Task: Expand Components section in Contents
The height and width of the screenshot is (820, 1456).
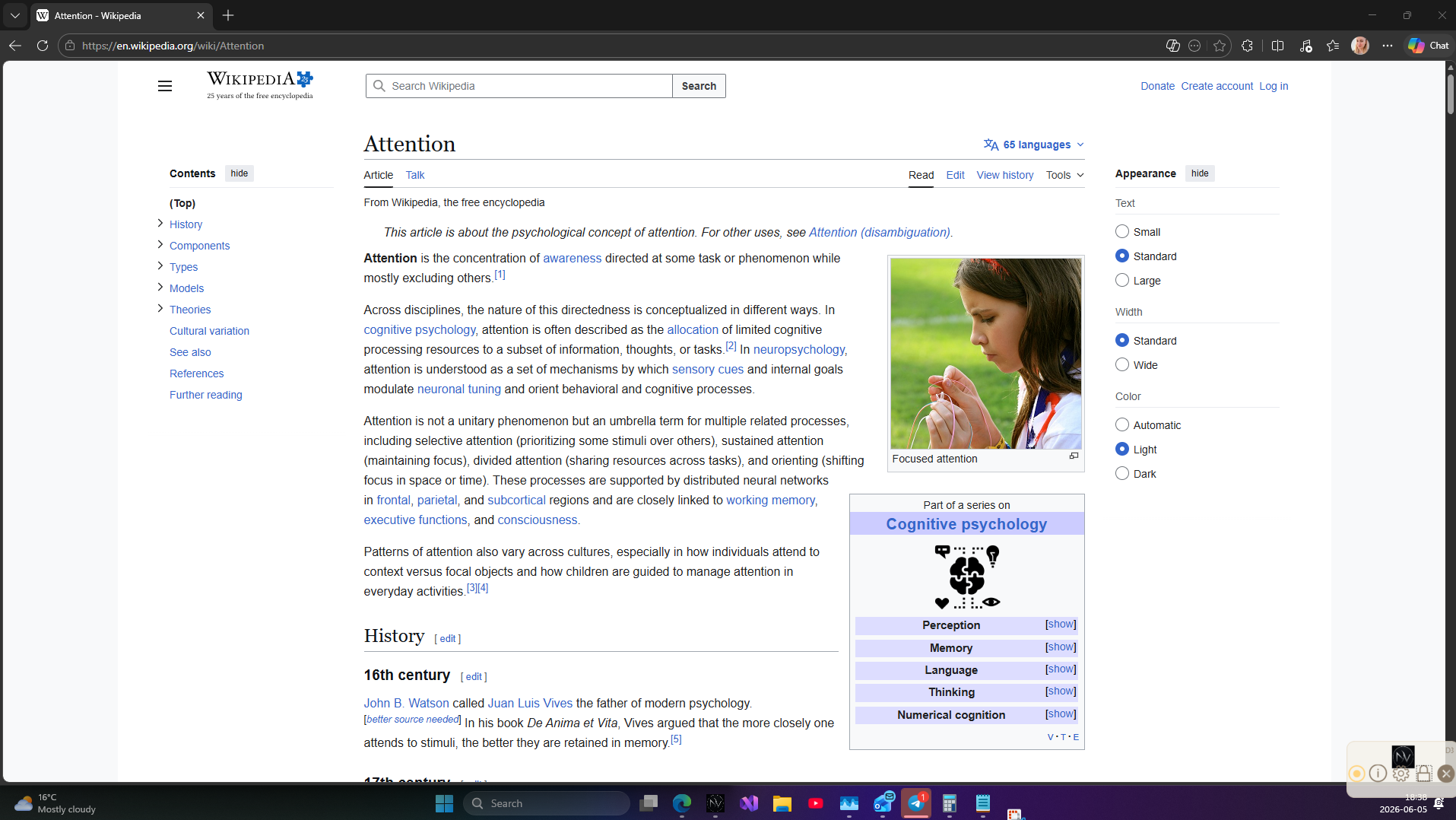Action: coord(160,244)
